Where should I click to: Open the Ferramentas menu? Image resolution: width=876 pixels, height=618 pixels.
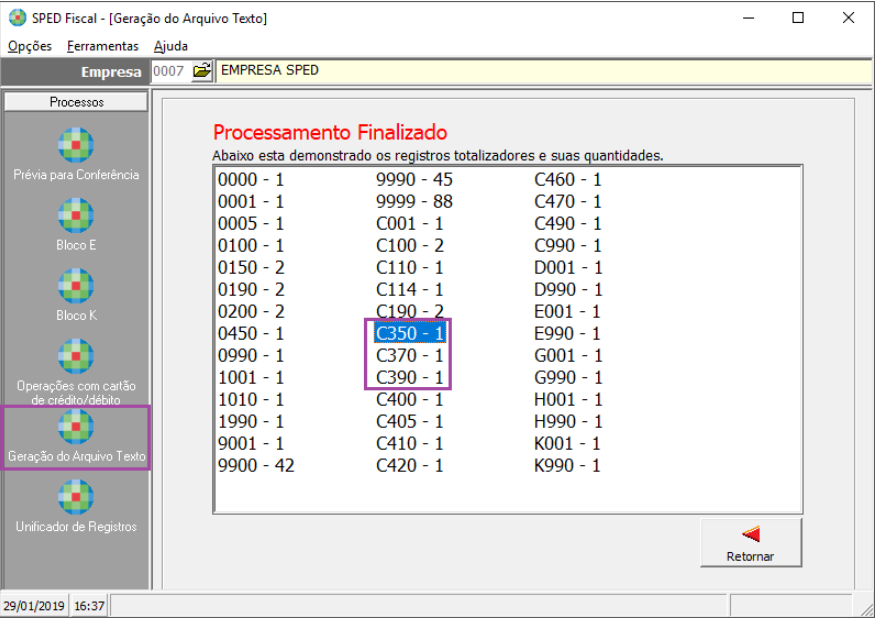103,46
